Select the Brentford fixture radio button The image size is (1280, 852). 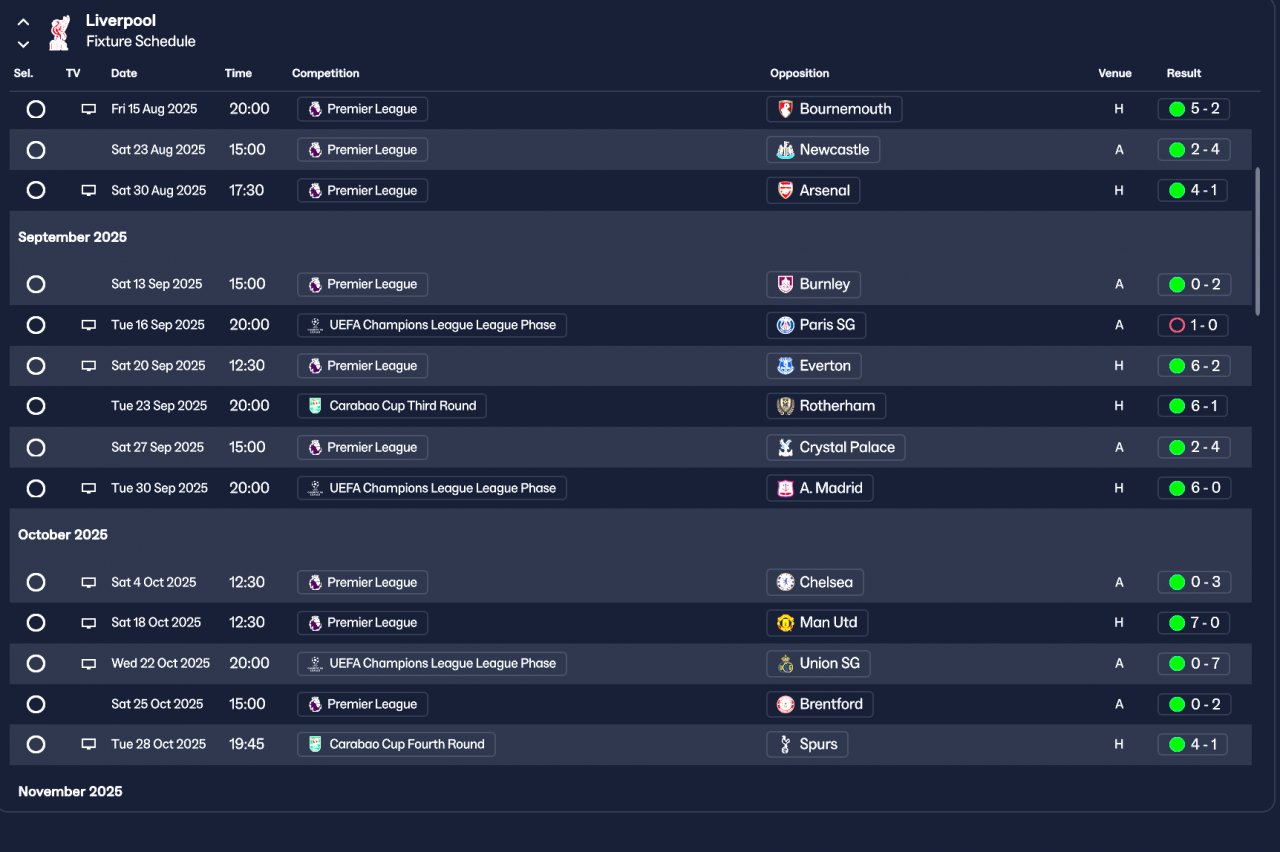[36, 704]
